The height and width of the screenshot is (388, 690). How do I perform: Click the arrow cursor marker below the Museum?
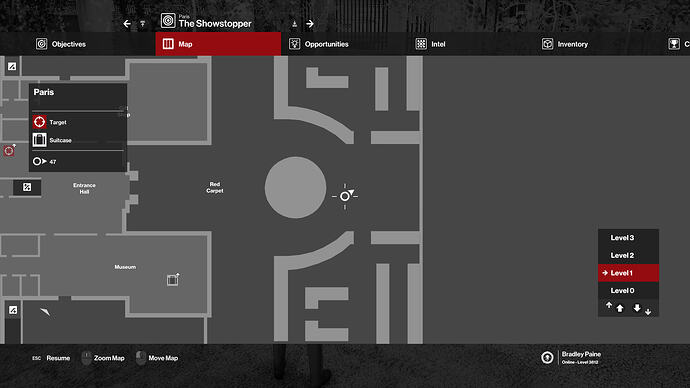pos(45,312)
